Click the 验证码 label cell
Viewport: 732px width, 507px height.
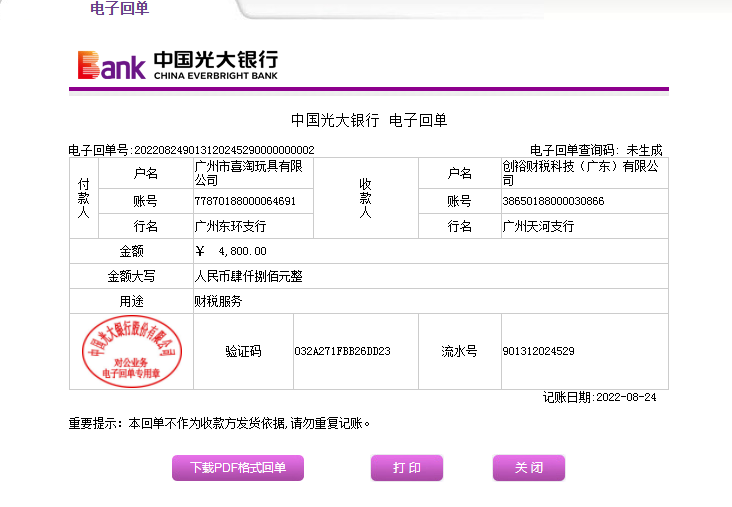pos(243,351)
